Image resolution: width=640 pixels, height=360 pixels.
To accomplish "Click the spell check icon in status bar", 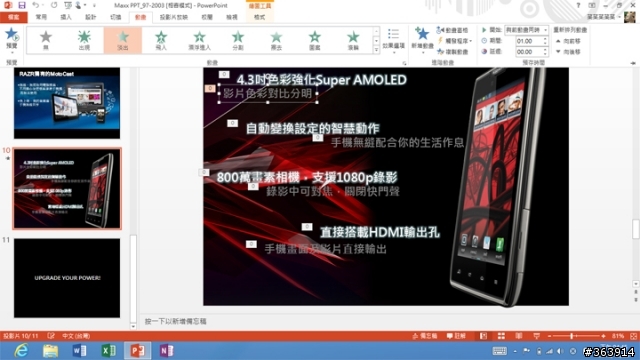I will (x=51, y=336).
